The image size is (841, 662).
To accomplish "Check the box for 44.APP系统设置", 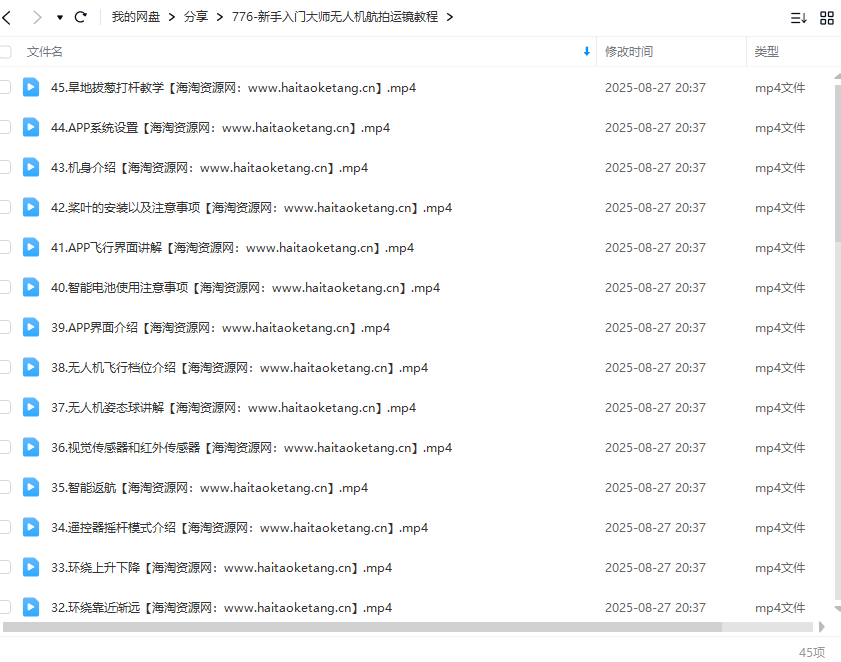I will point(5,127).
